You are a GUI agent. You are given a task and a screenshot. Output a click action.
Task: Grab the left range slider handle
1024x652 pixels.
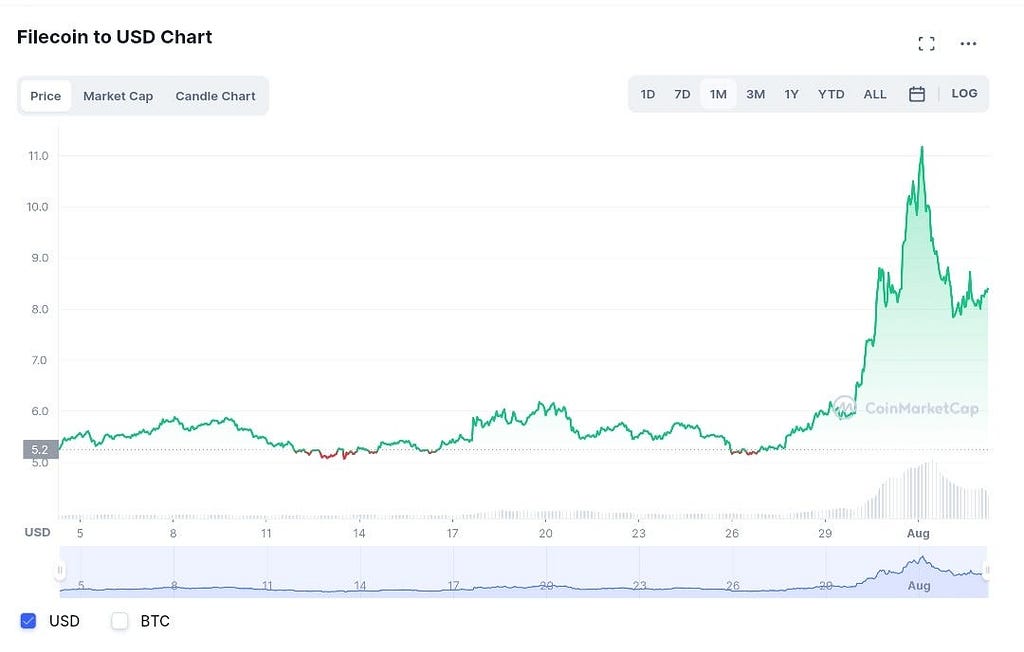coord(60,570)
